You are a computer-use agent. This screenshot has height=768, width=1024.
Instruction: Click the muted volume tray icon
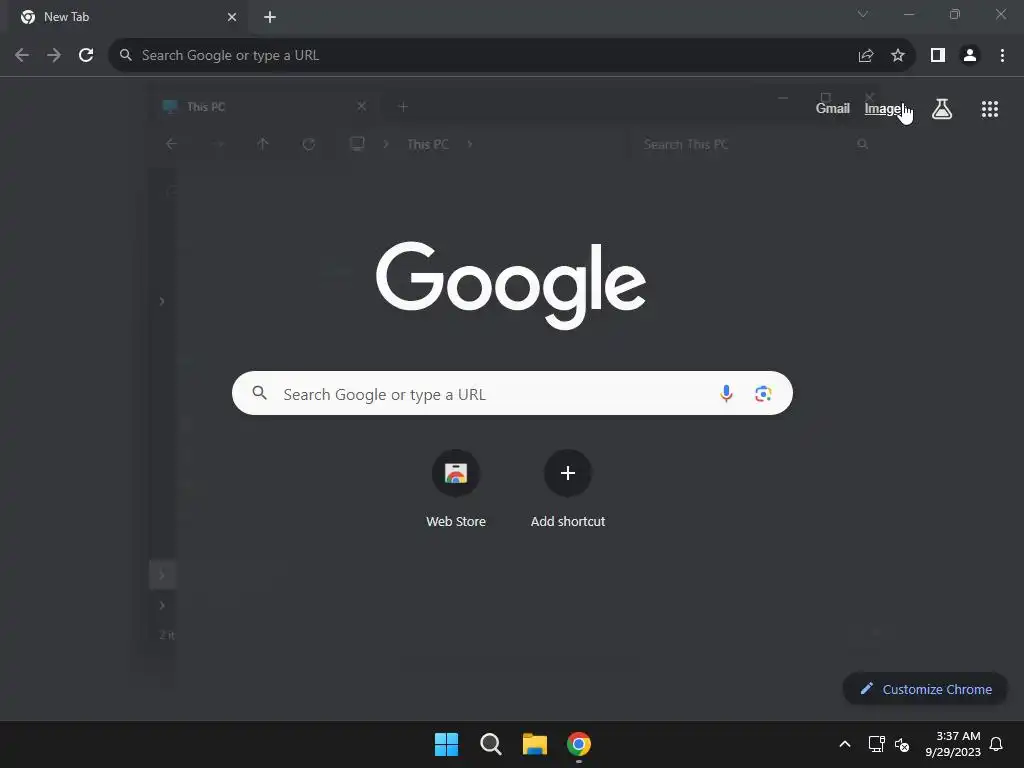[x=902, y=744]
